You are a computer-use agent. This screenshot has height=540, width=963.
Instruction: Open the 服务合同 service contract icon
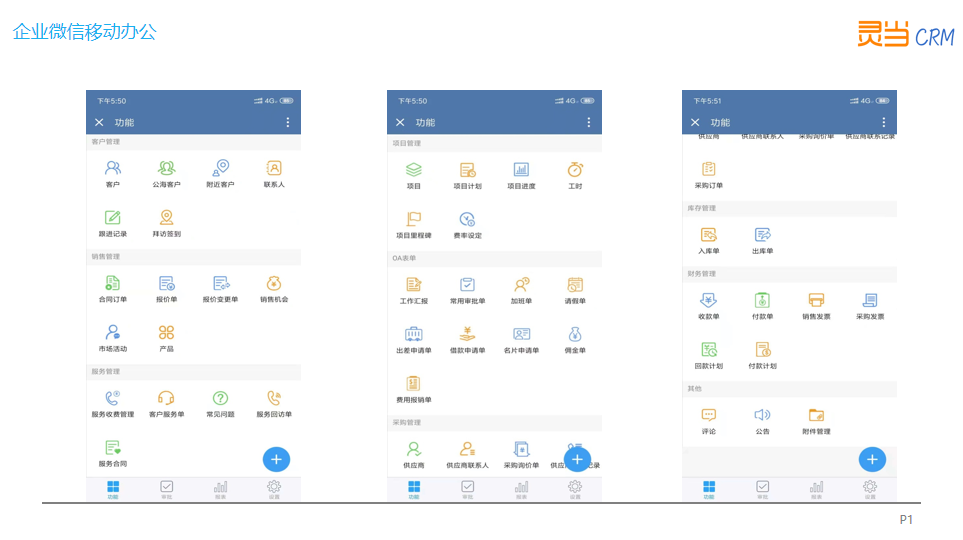click(x=113, y=448)
